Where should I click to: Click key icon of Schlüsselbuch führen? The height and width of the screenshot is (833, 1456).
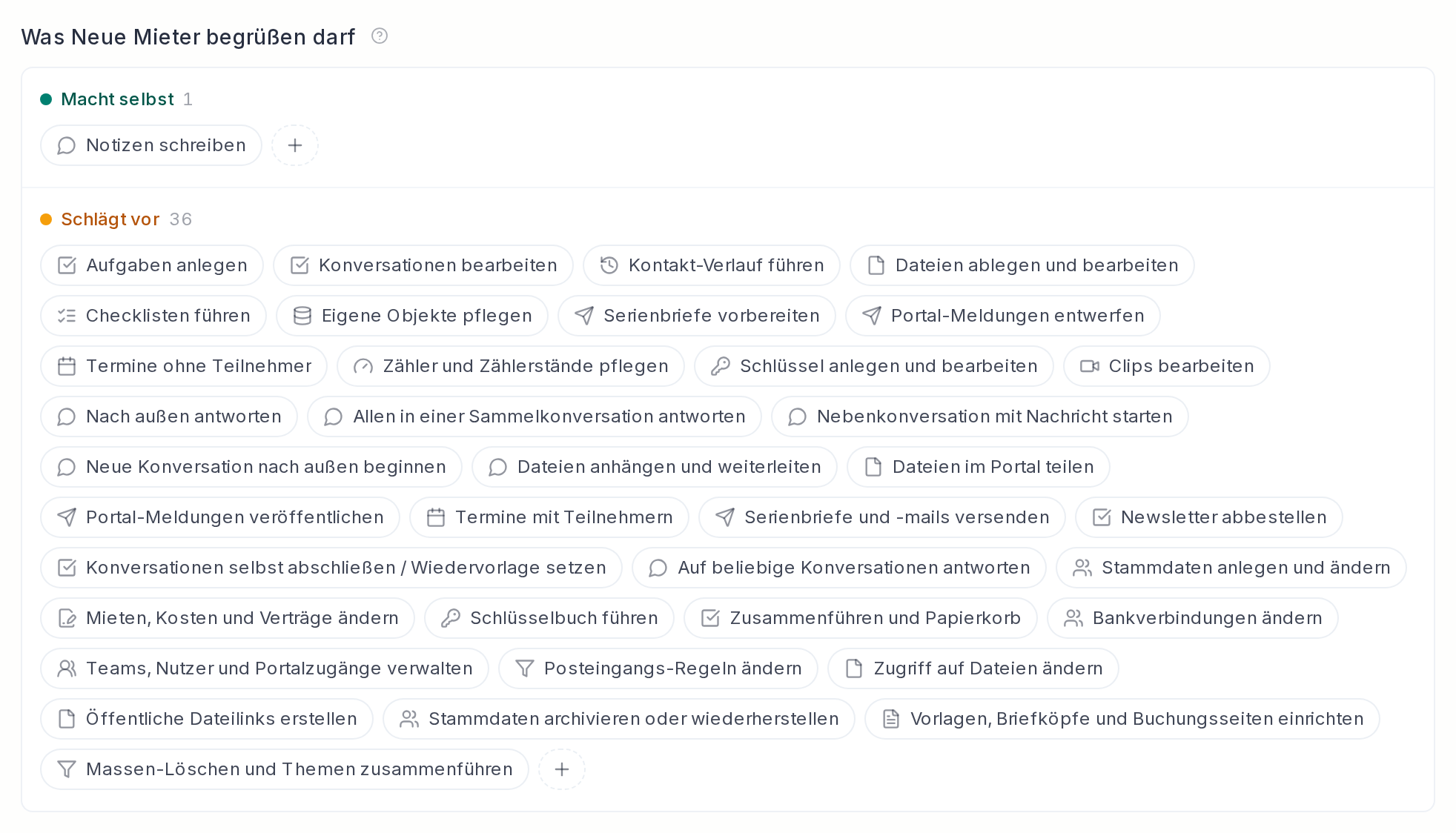451,618
